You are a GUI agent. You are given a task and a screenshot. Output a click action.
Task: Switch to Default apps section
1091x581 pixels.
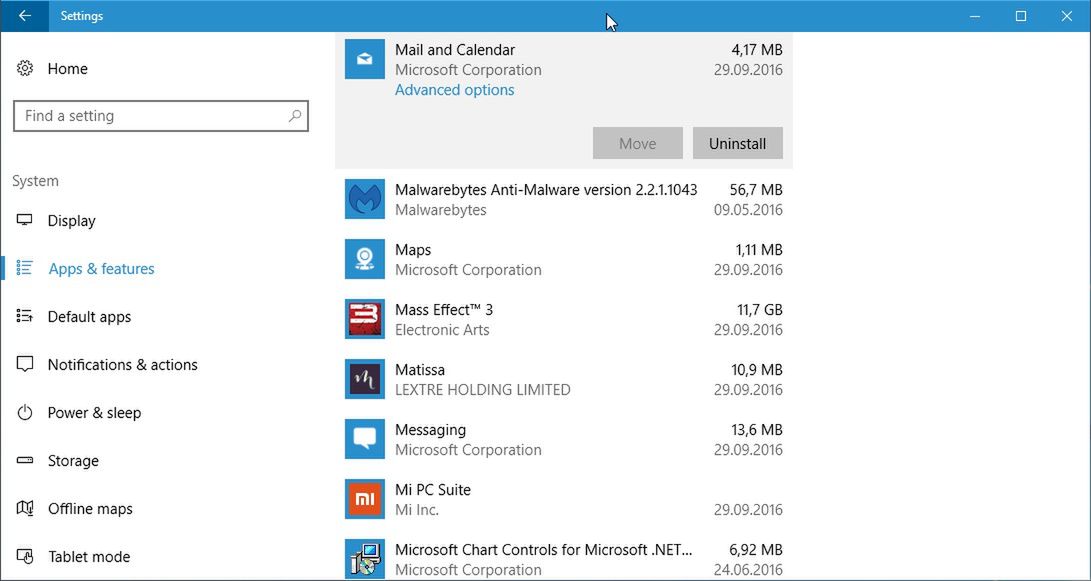coord(89,317)
